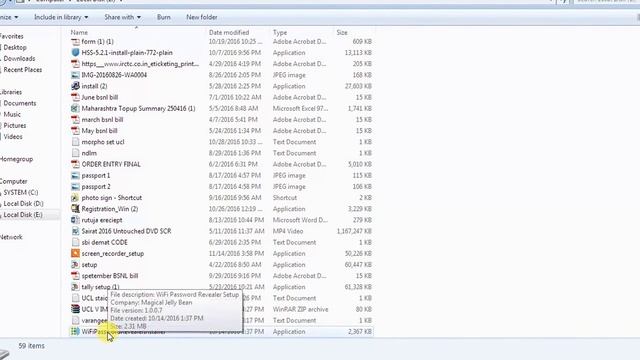Select the Pictures library
The image size is (640, 360).
[x=15, y=126]
